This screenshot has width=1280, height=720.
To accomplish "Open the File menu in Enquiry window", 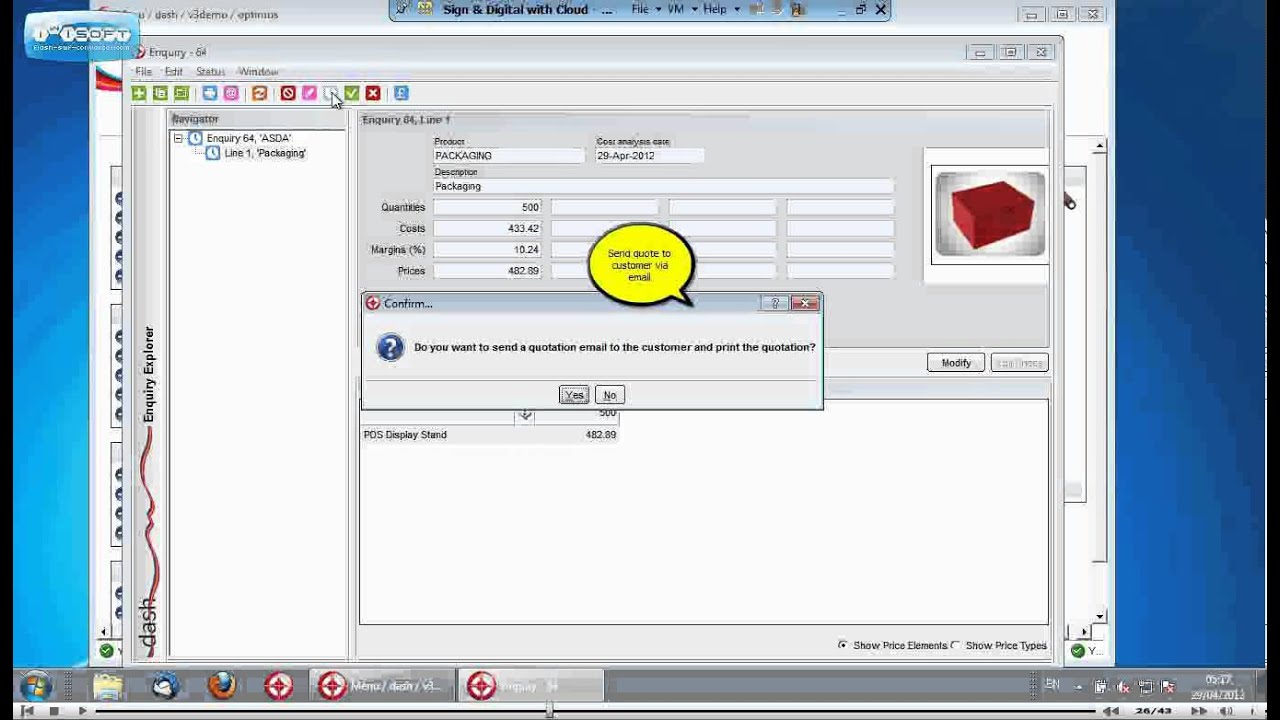I will point(144,72).
